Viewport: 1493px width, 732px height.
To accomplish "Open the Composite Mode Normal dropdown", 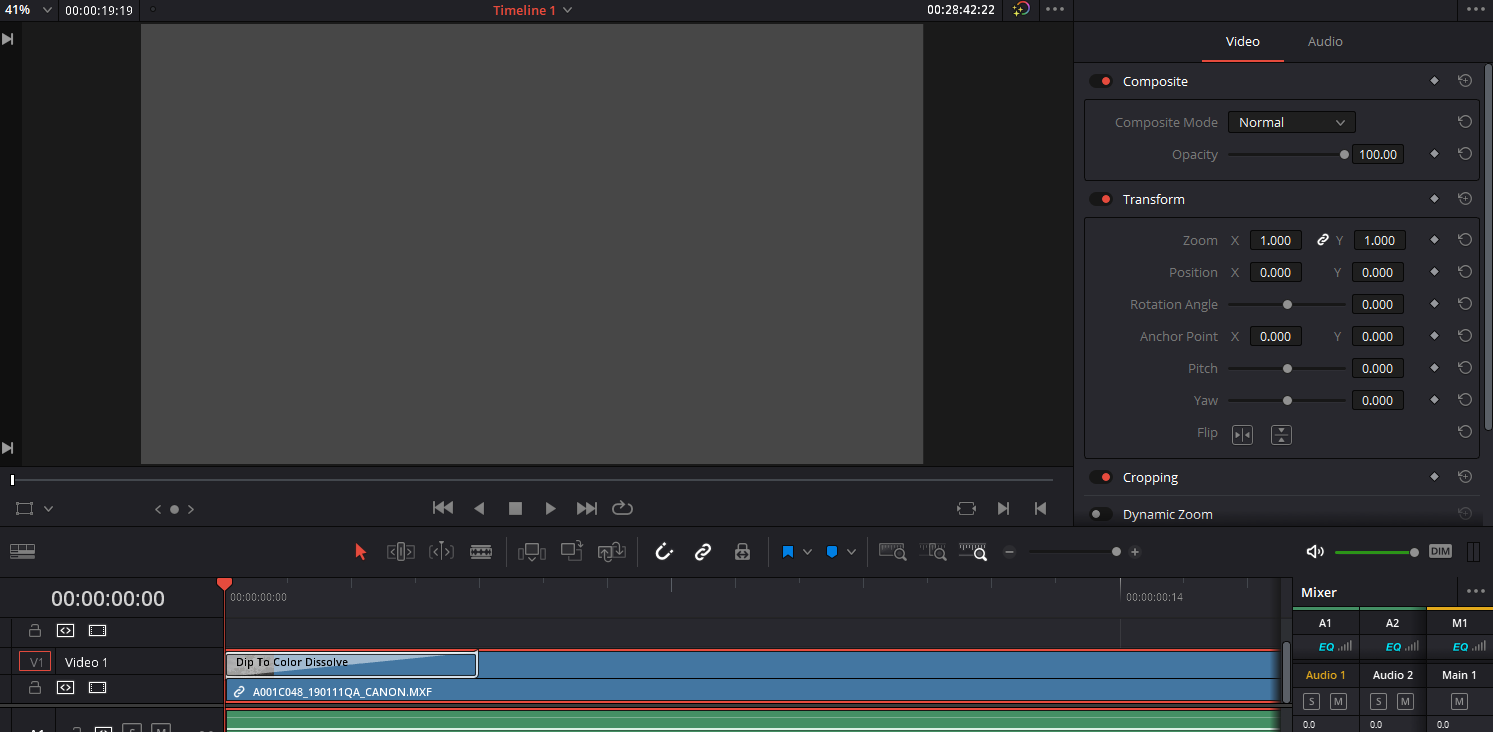I will coord(1291,122).
